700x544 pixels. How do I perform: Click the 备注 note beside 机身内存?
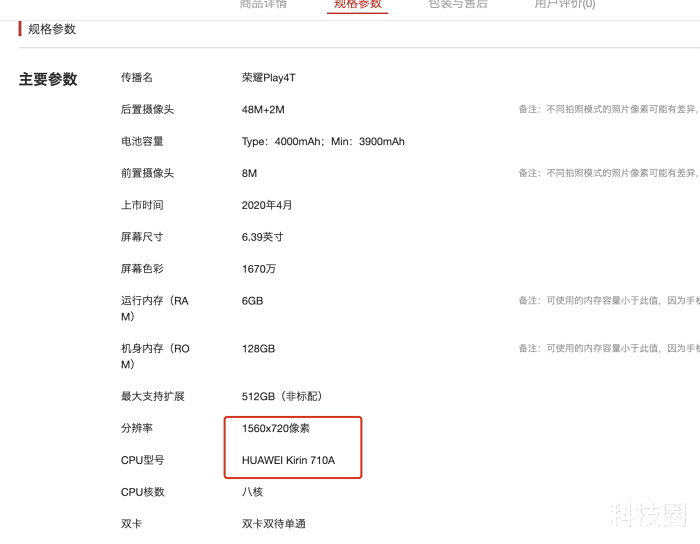click(x=609, y=349)
